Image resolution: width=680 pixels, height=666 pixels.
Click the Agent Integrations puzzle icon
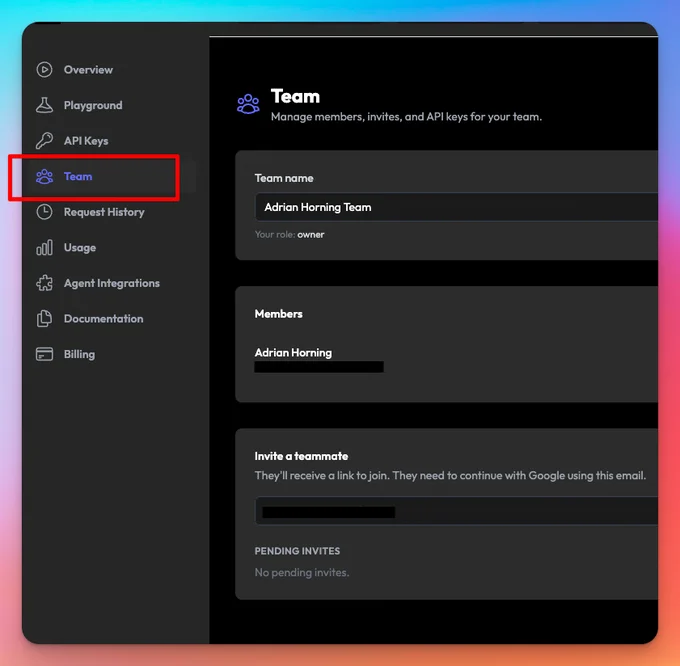click(44, 283)
